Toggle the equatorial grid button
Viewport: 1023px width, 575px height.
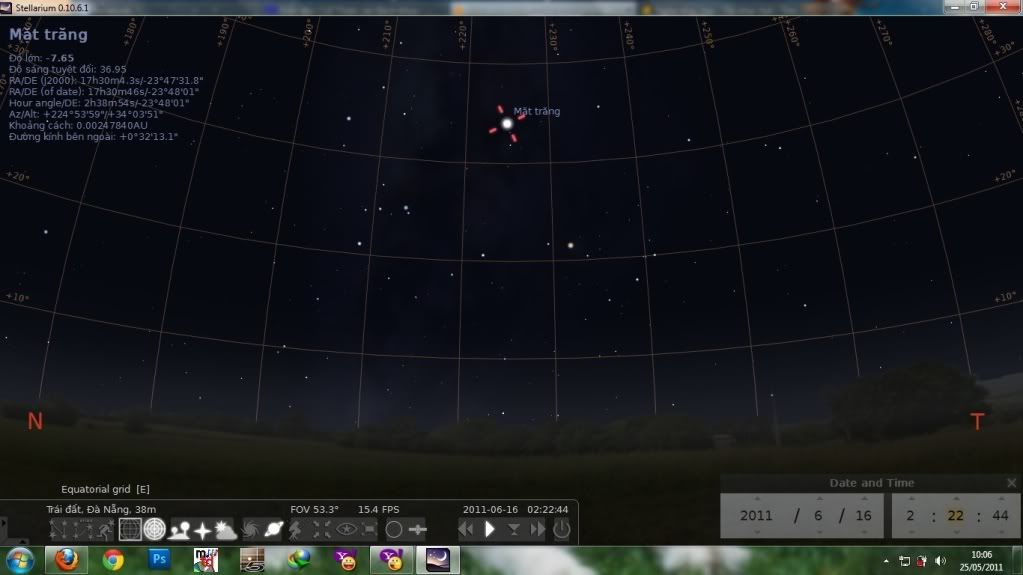pyautogui.click(x=130, y=530)
